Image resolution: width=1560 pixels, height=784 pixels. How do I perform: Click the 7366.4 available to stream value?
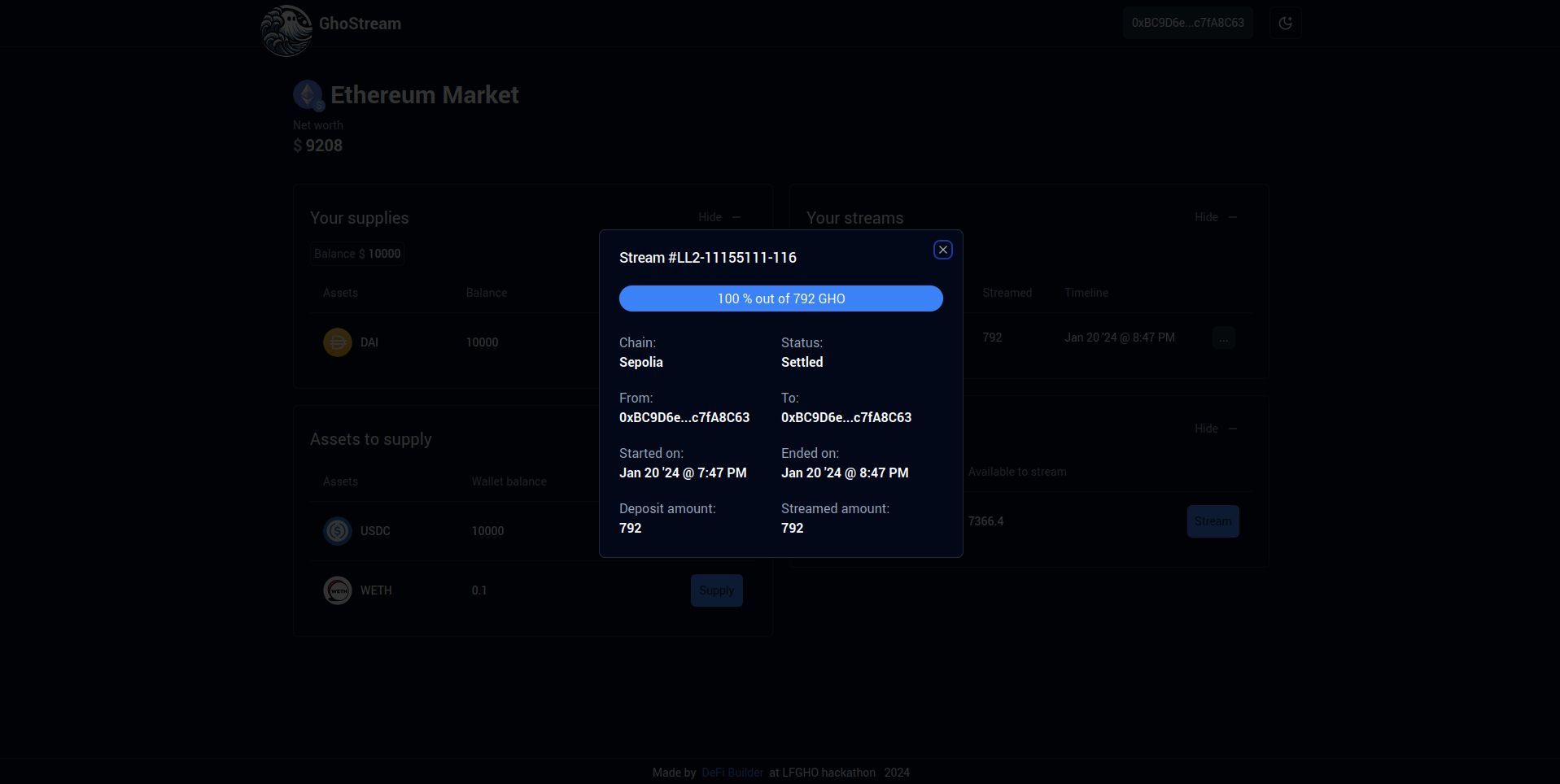click(x=985, y=521)
